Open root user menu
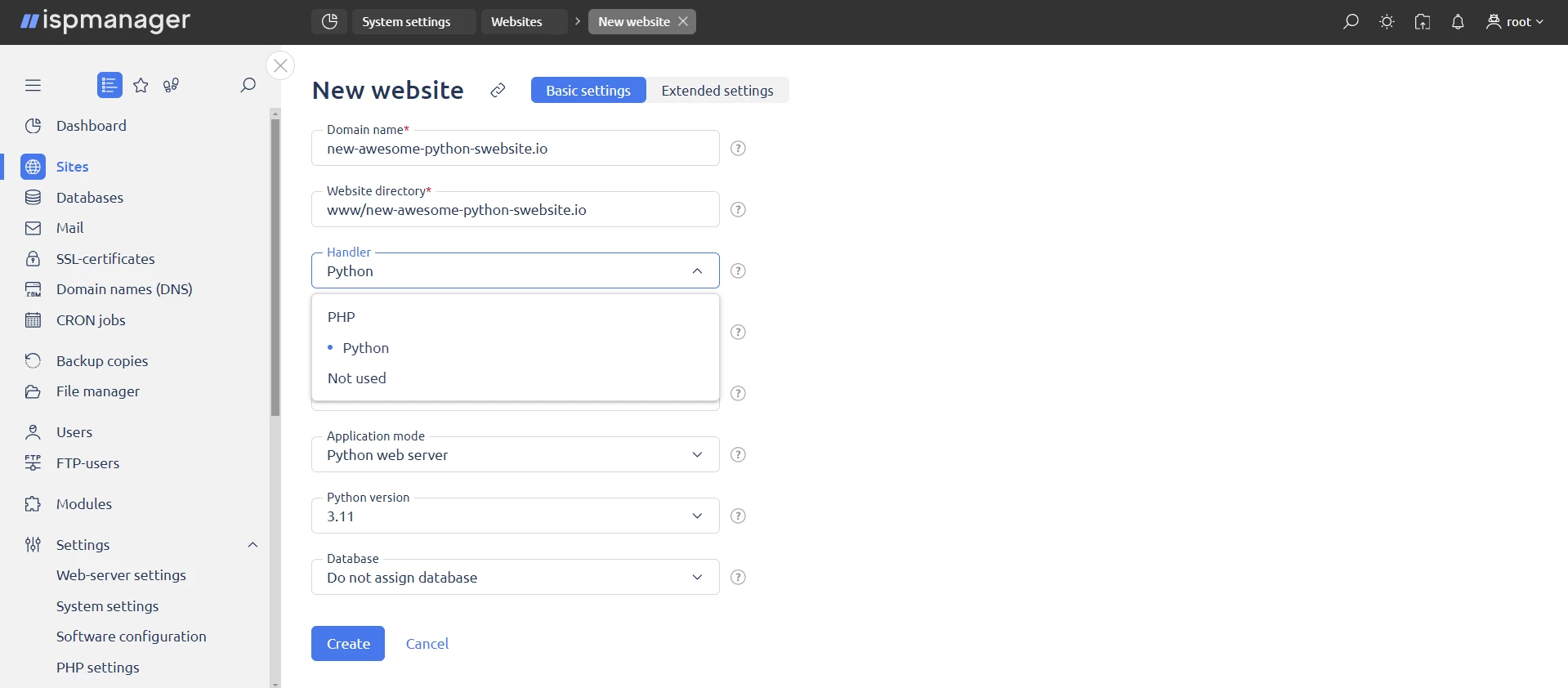Image resolution: width=1568 pixels, height=688 pixels. point(1514,22)
